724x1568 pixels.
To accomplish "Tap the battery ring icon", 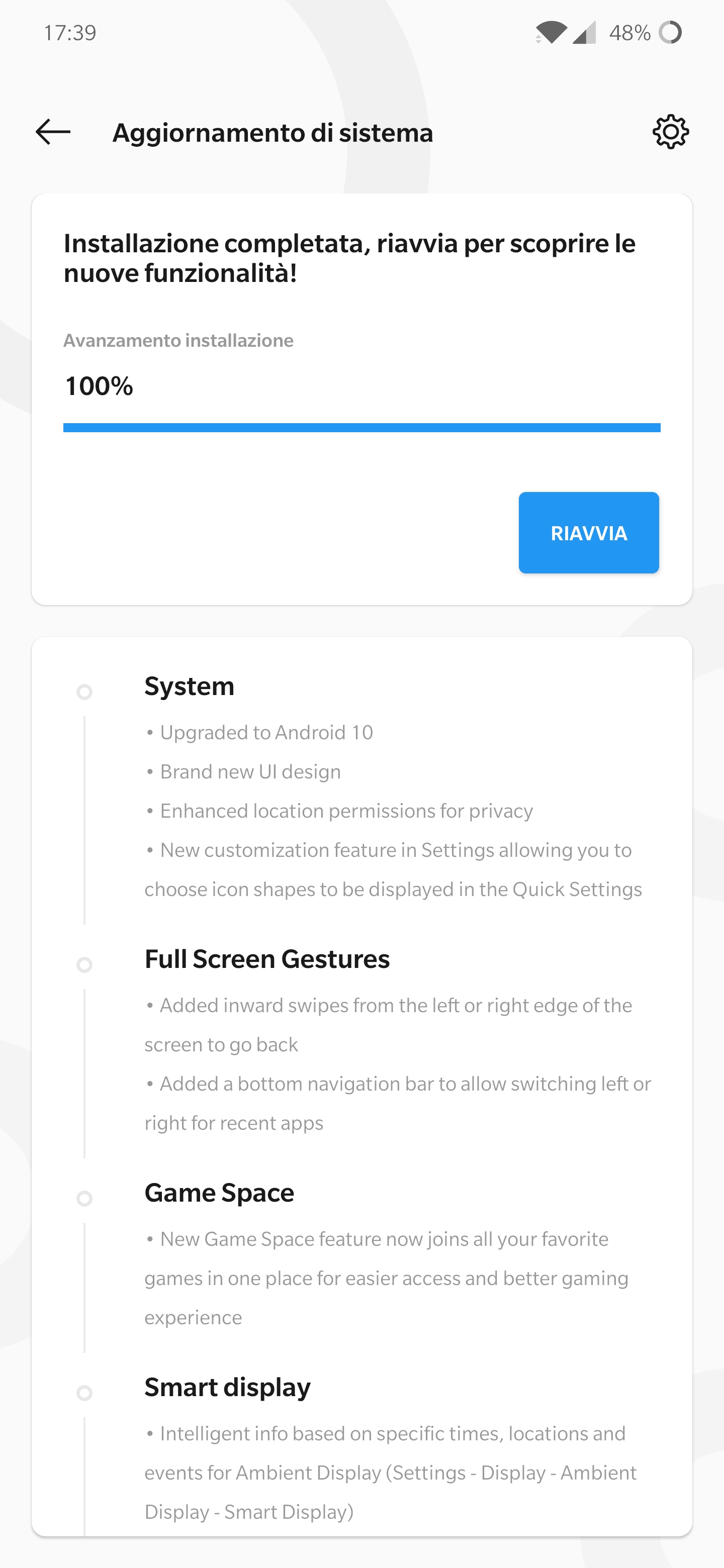I will [670, 32].
